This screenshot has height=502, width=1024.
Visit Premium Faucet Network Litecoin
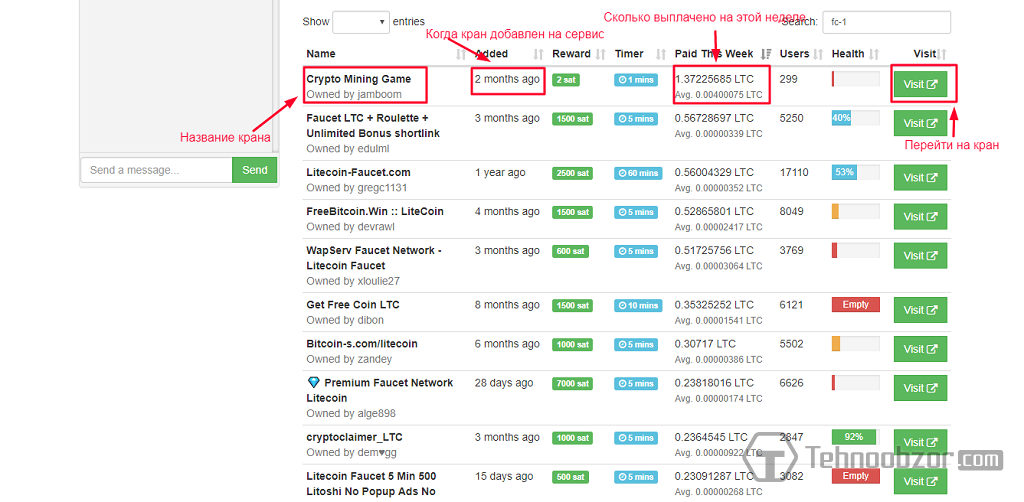pos(920,388)
